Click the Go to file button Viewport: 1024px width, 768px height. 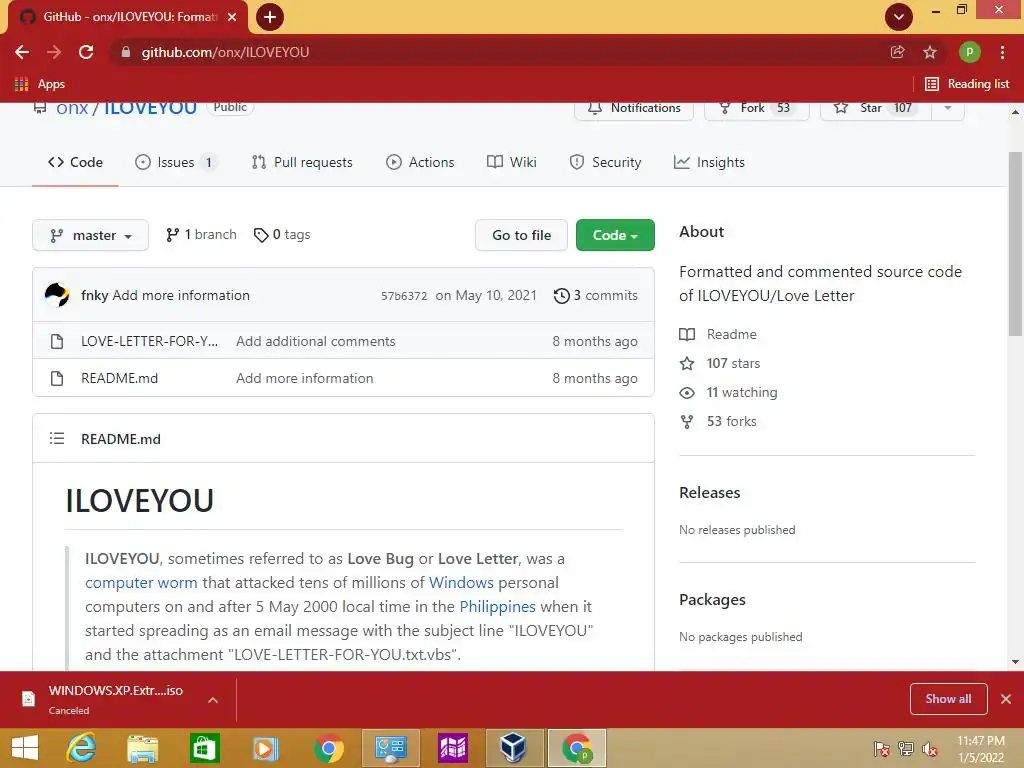(x=521, y=235)
